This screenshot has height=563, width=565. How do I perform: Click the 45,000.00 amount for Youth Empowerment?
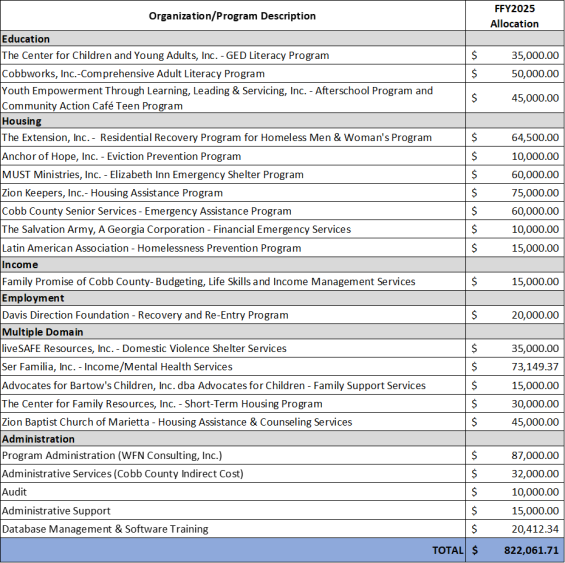click(x=535, y=98)
